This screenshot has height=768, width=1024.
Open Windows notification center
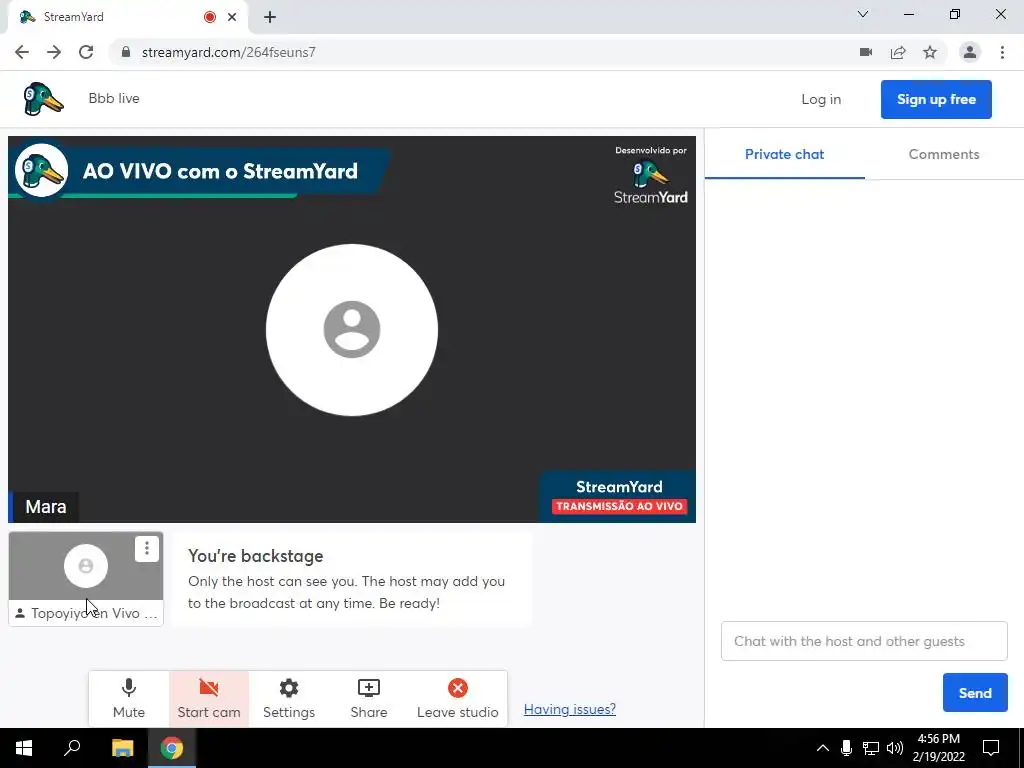click(991, 748)
